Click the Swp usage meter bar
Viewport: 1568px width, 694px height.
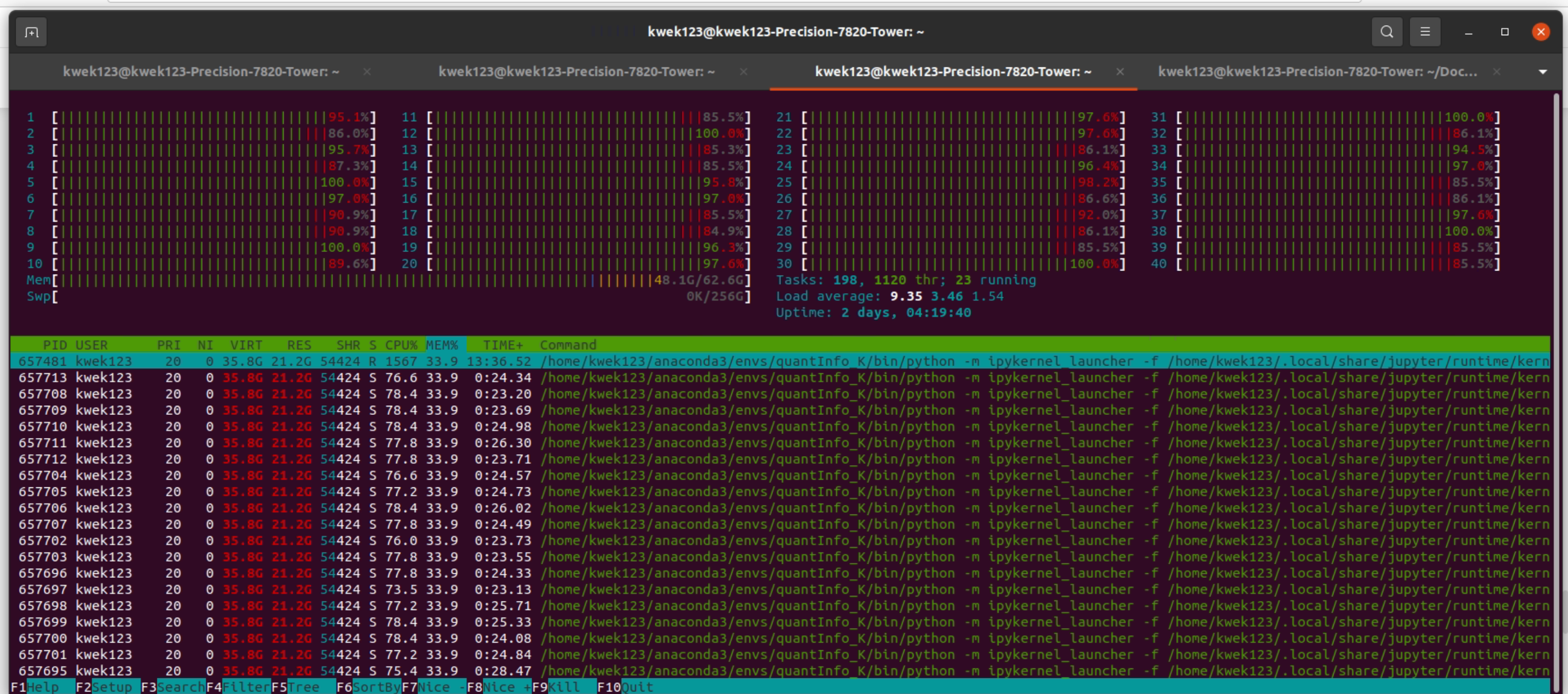coord(388,297)
